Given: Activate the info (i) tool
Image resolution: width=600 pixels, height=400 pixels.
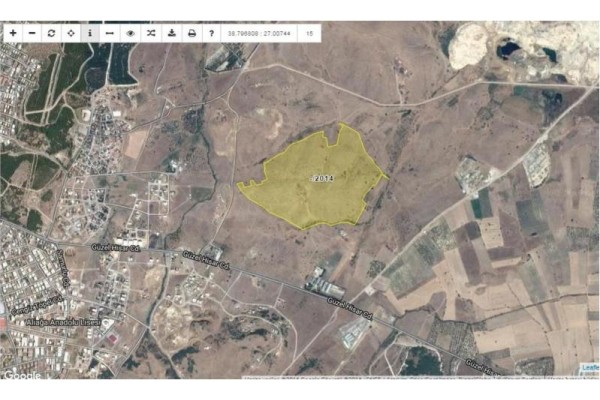Looking at the screenshot, I should click(90, 33).
